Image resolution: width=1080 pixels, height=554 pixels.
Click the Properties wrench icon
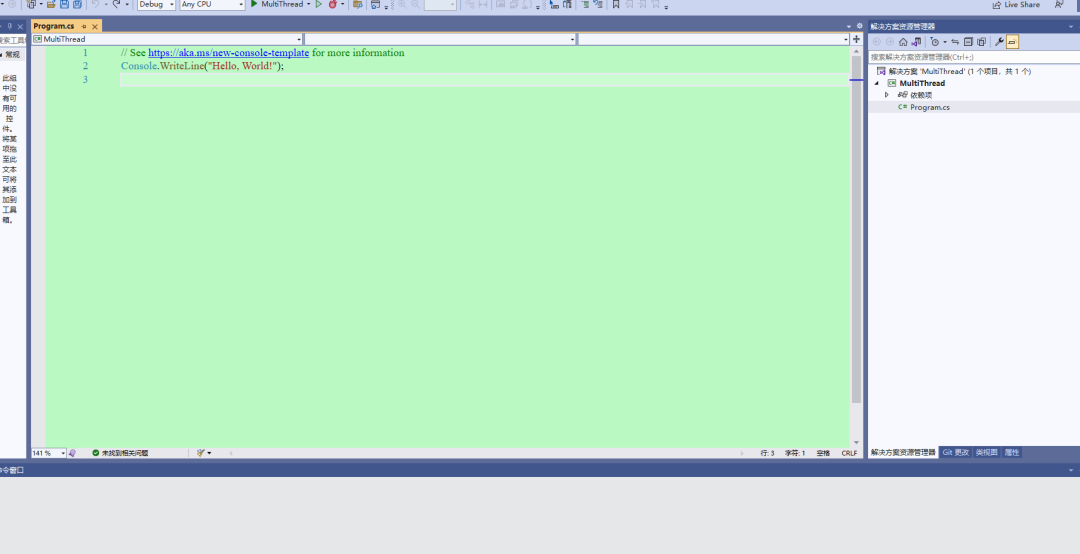[x=999, y=42]
